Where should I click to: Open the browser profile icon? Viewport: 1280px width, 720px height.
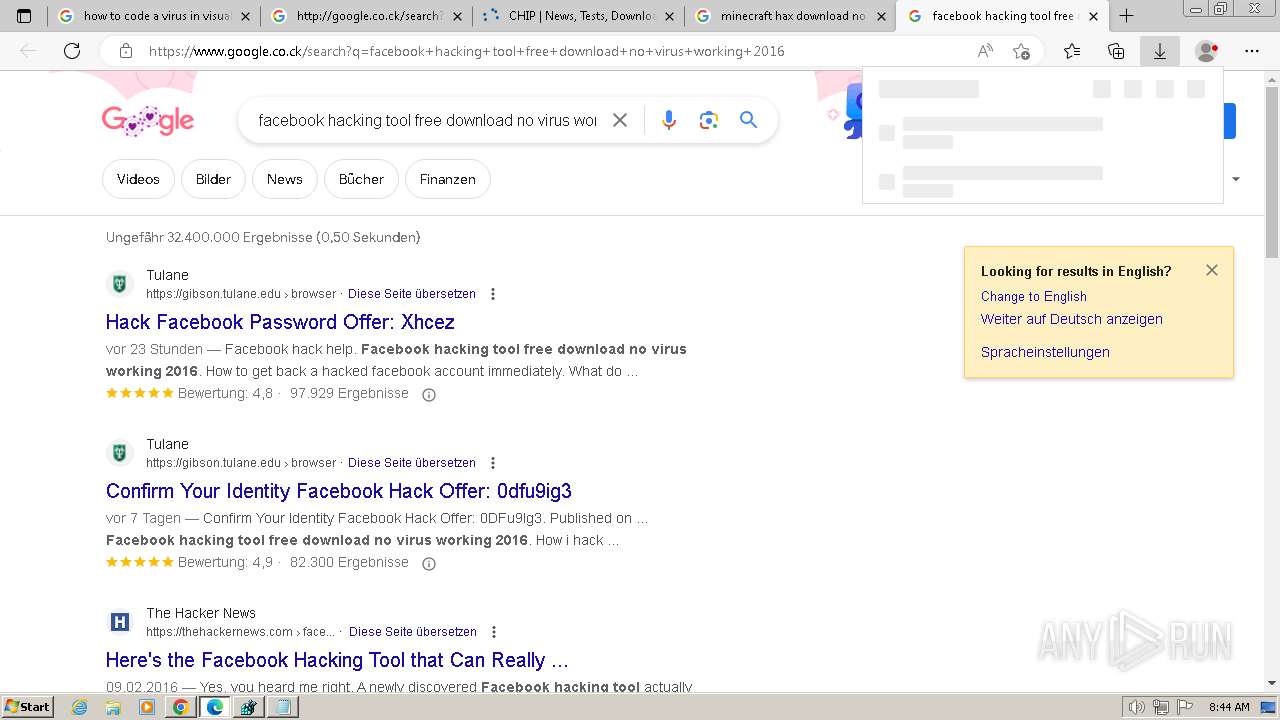(1207, 51)
